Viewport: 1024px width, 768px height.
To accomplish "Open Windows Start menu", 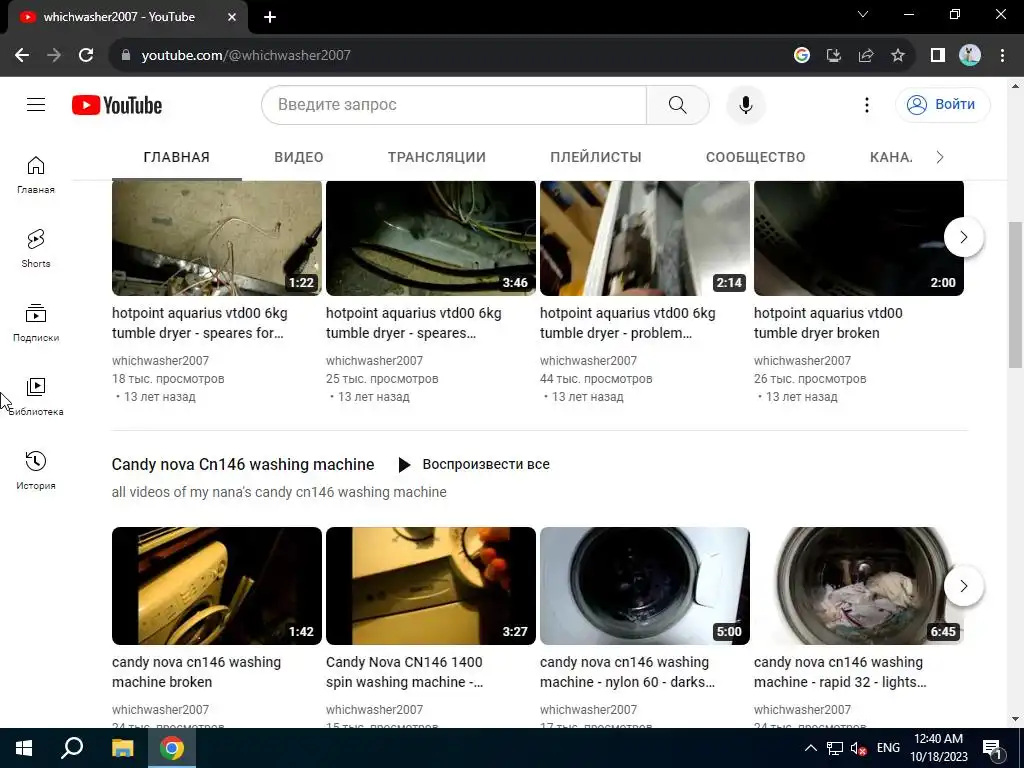I will point(24,748).
